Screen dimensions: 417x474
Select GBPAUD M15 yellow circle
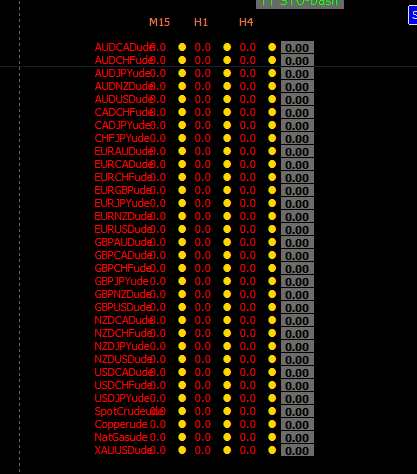[182, 242]
